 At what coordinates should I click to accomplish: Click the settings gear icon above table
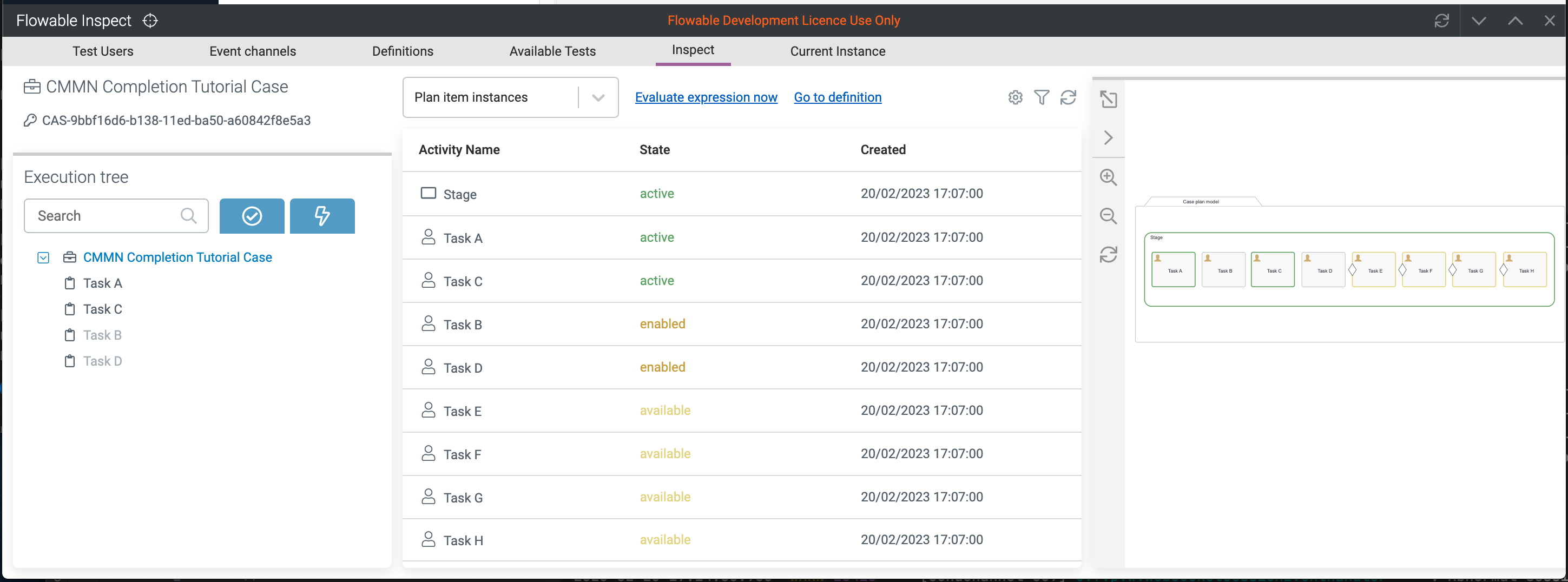point(1014,97)
